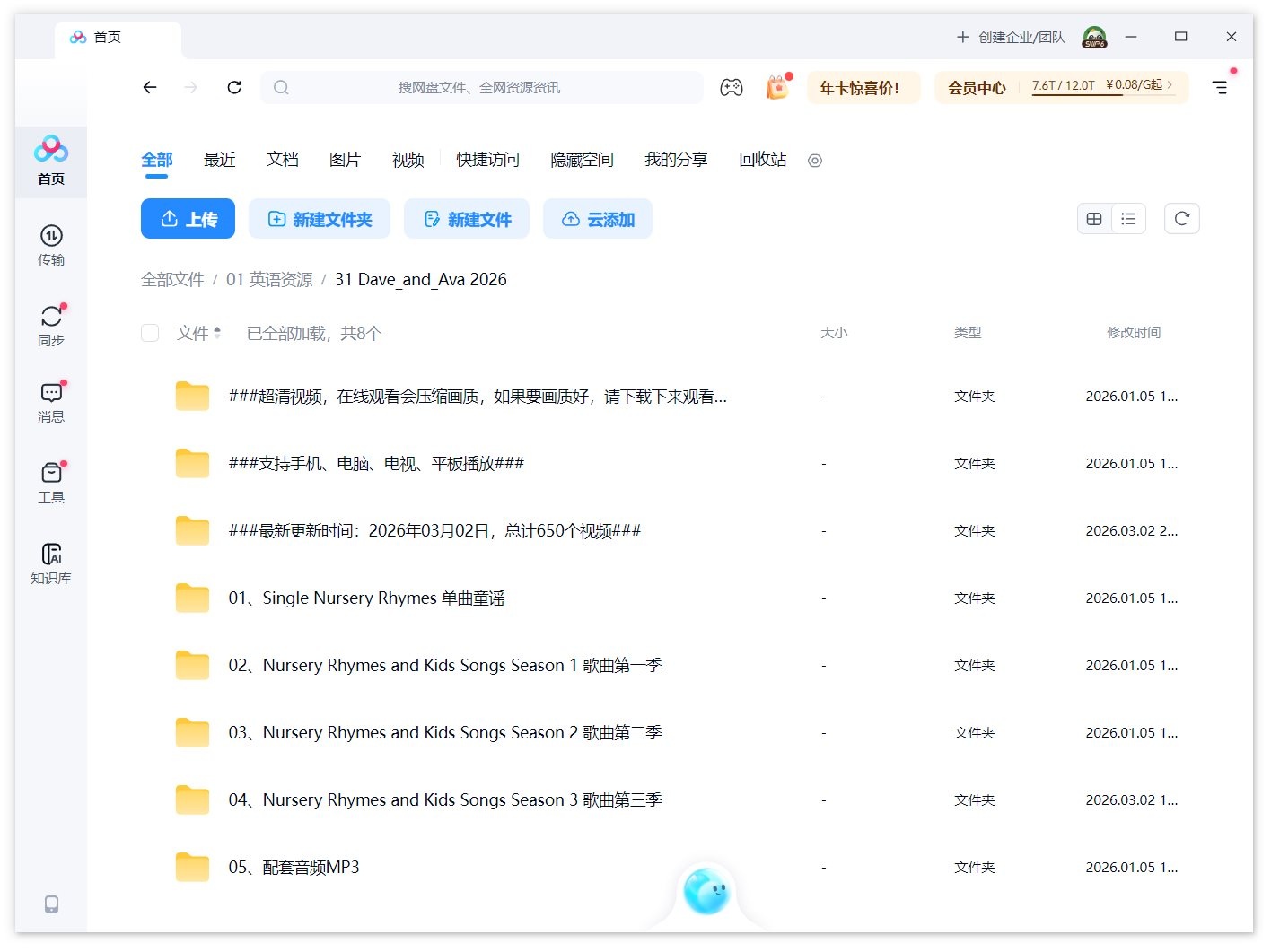Expand the storage capacity details arrow

click(1170, 85)
